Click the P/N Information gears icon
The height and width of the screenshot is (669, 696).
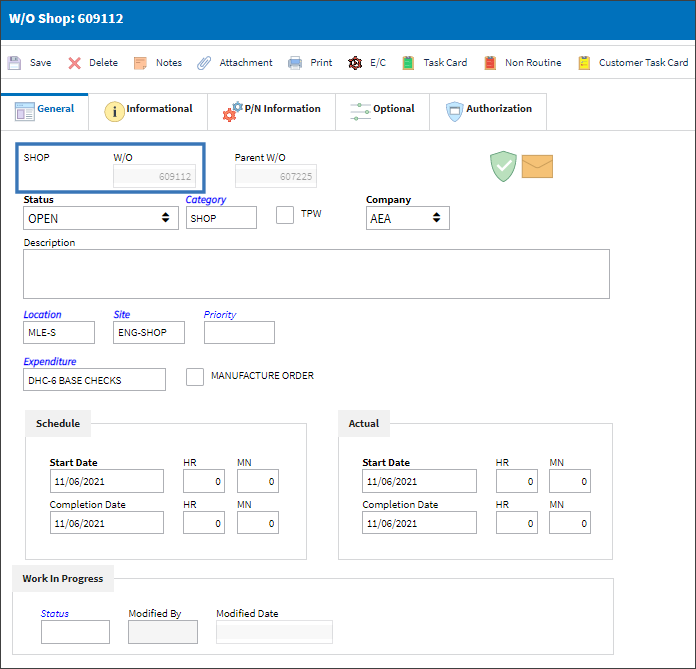(x=233, y=111)
